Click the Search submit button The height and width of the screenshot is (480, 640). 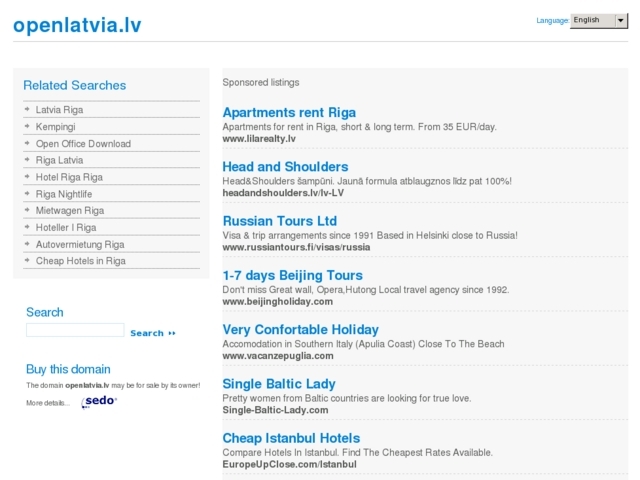tap(153, 333)
